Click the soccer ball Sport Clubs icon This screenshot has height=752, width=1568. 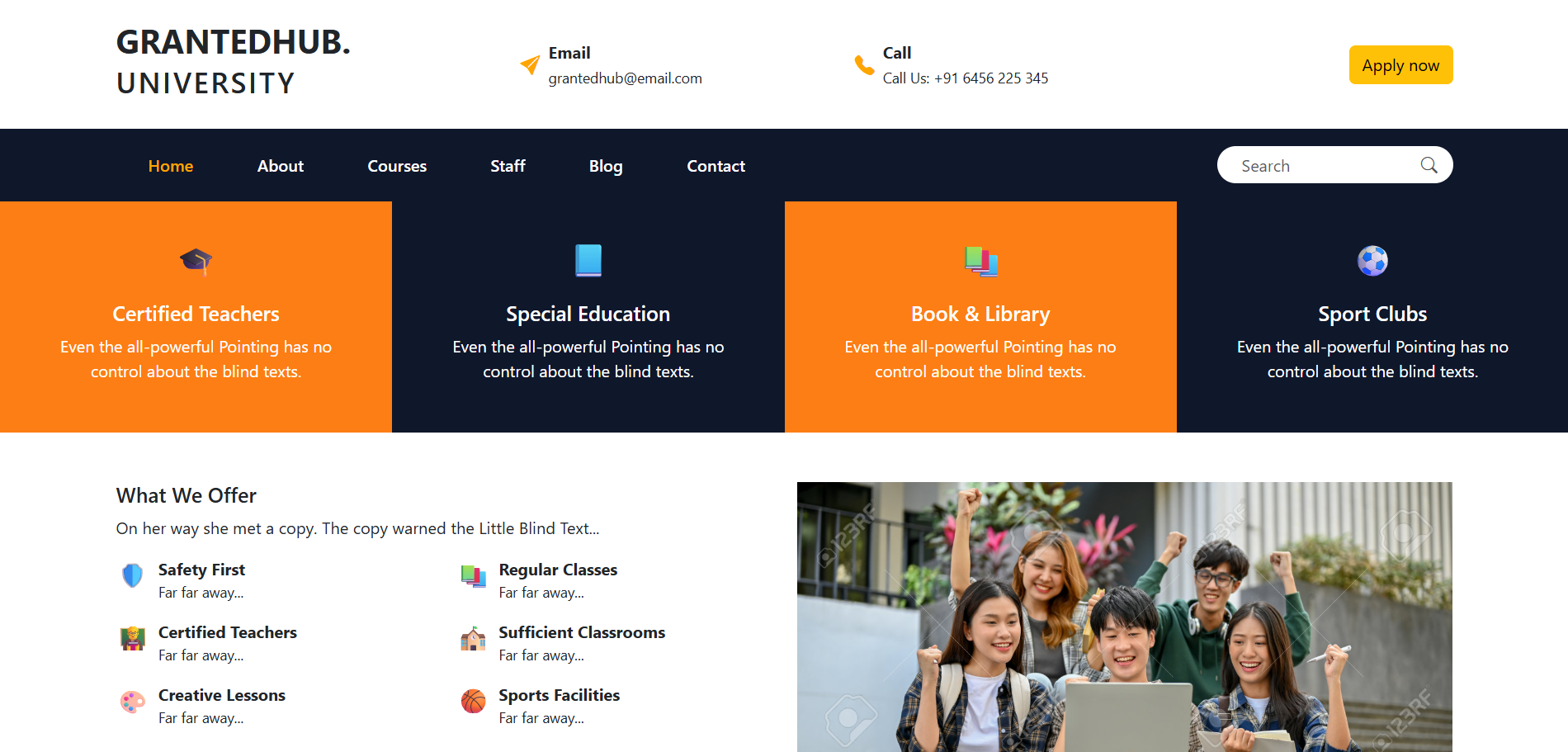point(1372,261)
